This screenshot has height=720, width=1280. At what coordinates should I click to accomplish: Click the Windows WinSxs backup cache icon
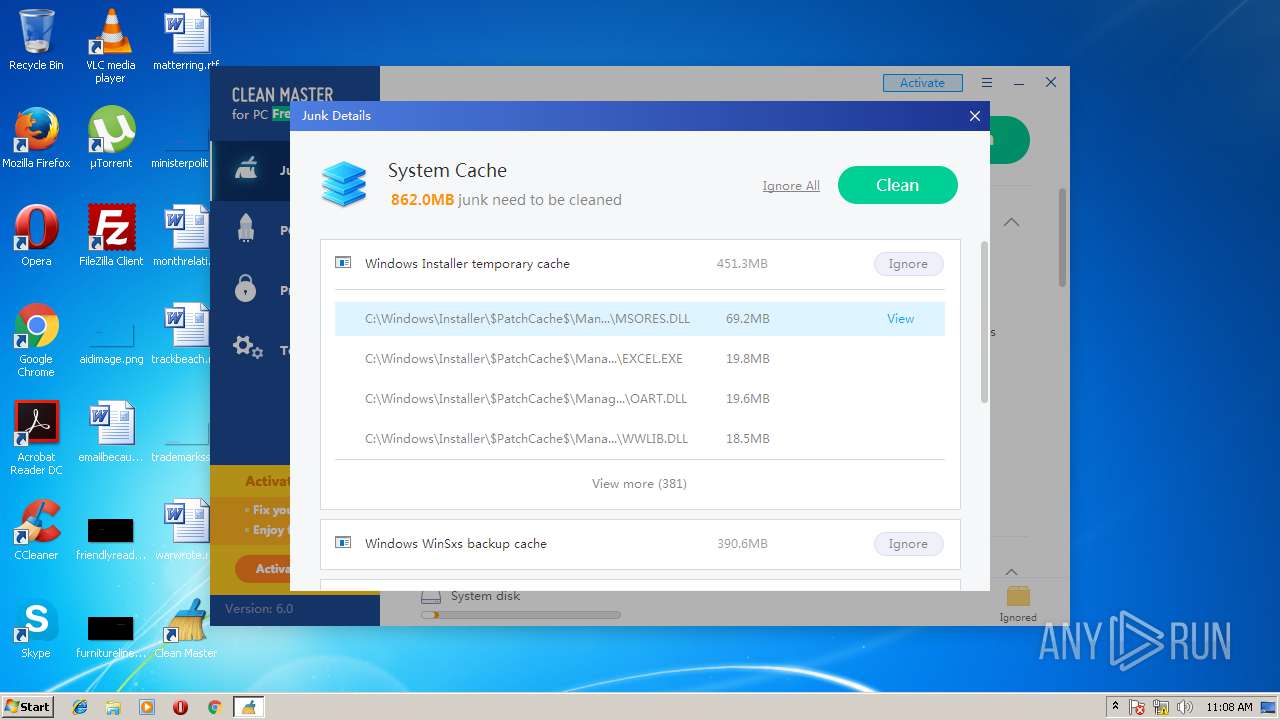[343, 543]
